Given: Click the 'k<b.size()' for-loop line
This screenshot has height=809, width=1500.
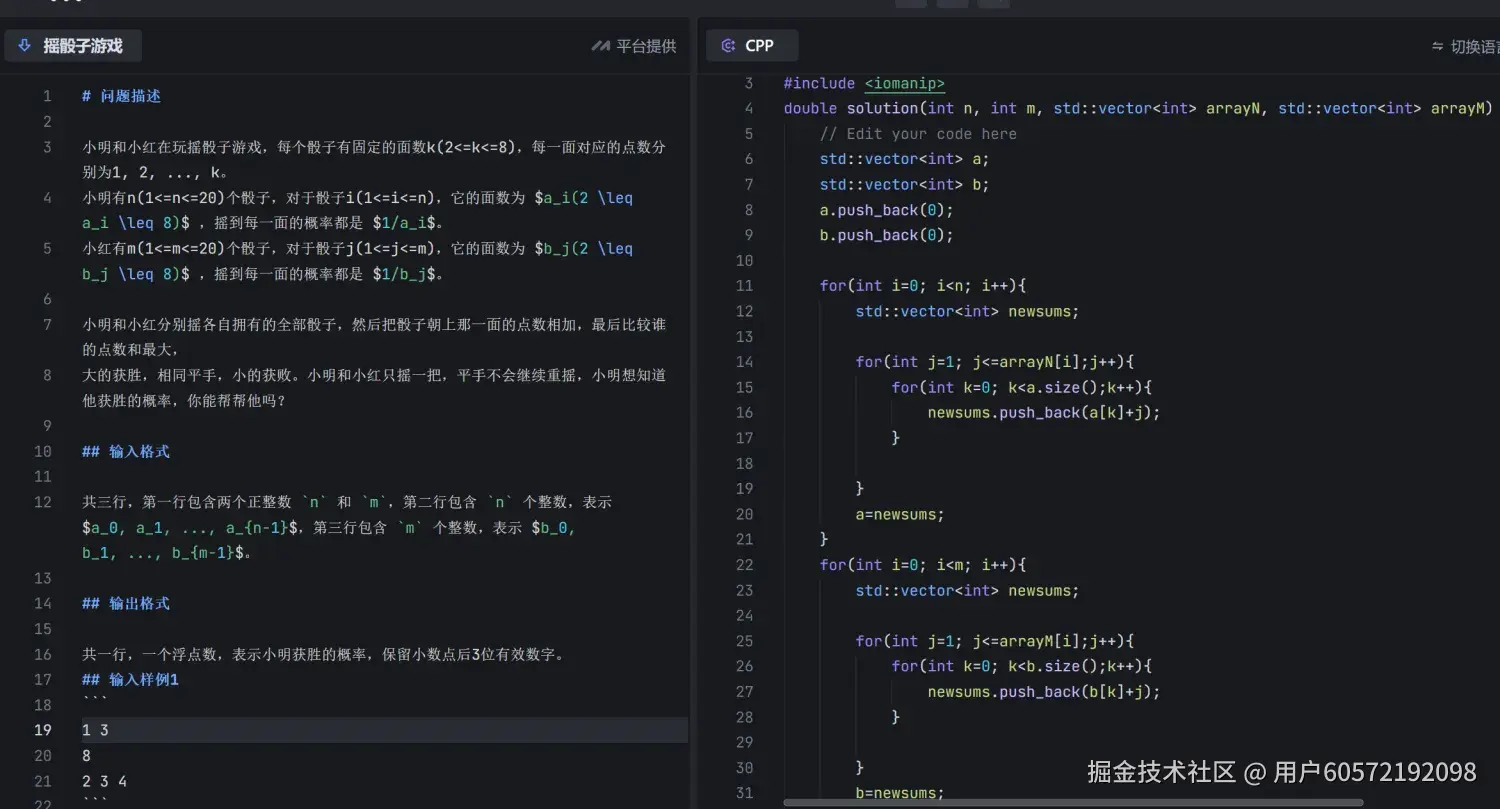Looking at the screenshot, I should point(1022,666).
